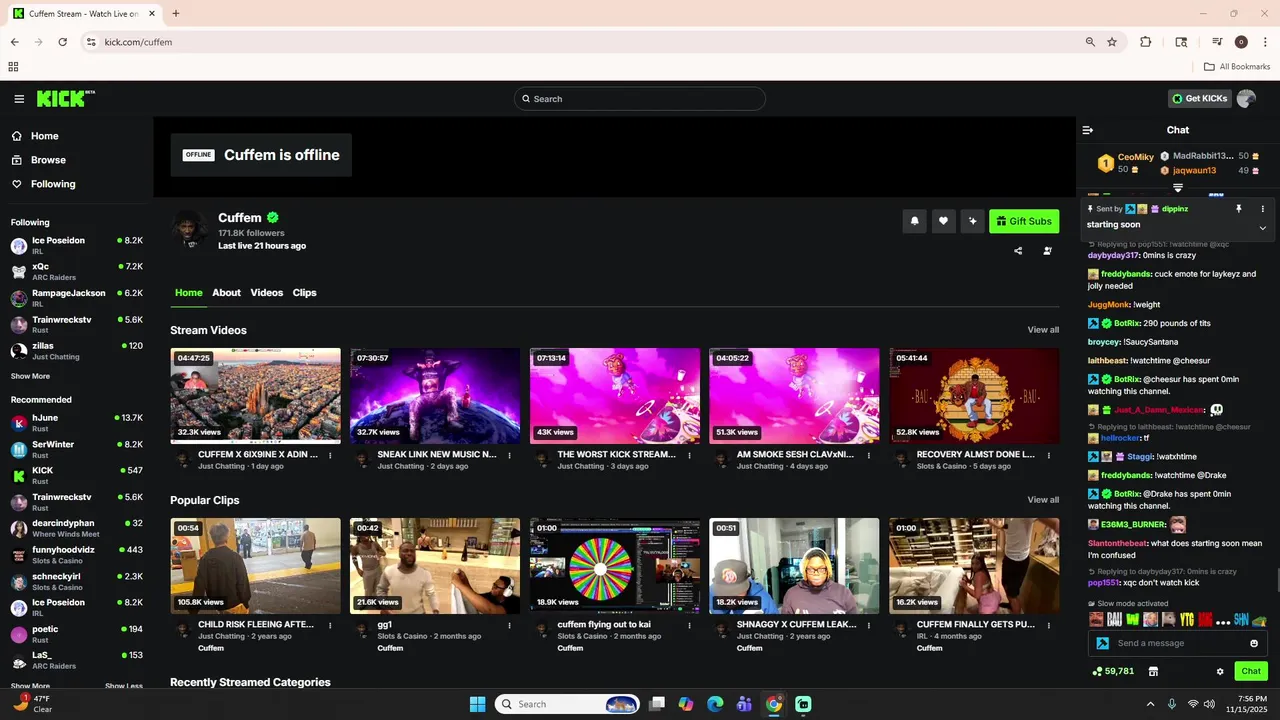Open THE WORST KICK STREAM video thumbnail
Image resolution: width=1280 pixels, height=720 pixels.
coord(615,396)
